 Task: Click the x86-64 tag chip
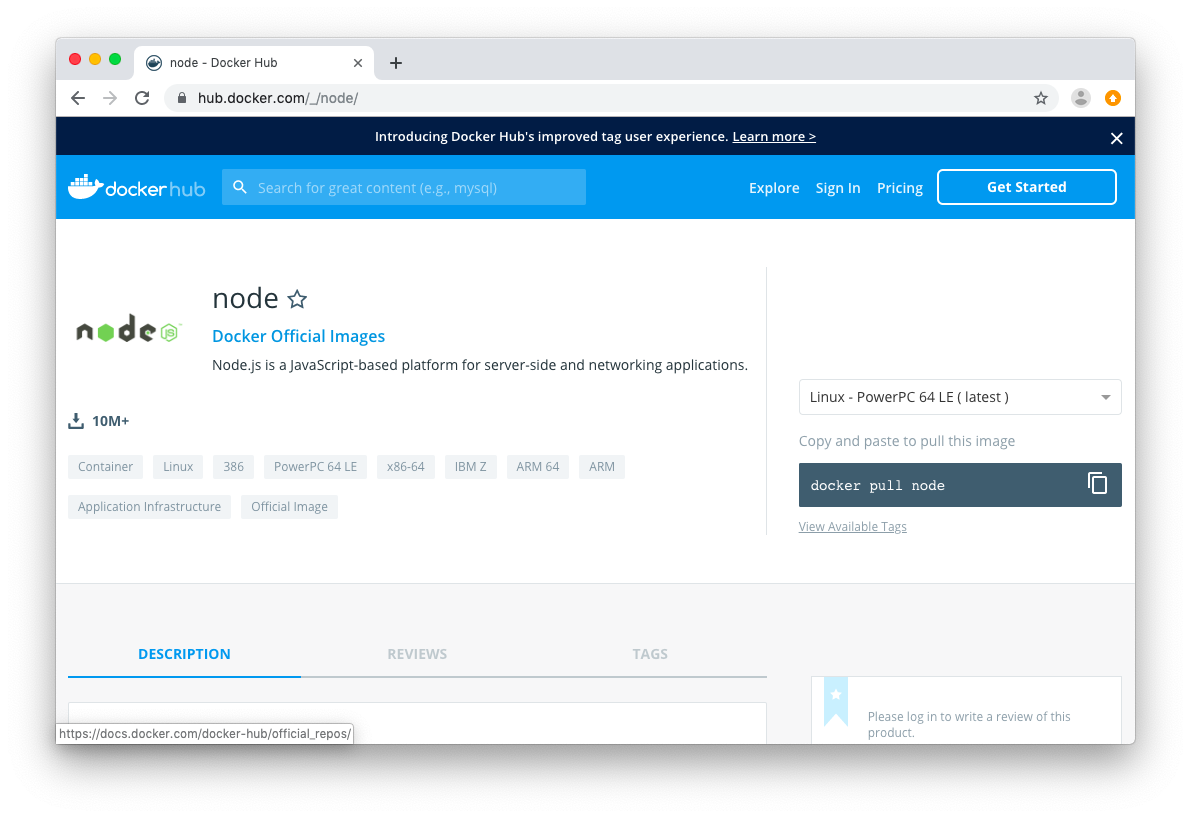406,466
